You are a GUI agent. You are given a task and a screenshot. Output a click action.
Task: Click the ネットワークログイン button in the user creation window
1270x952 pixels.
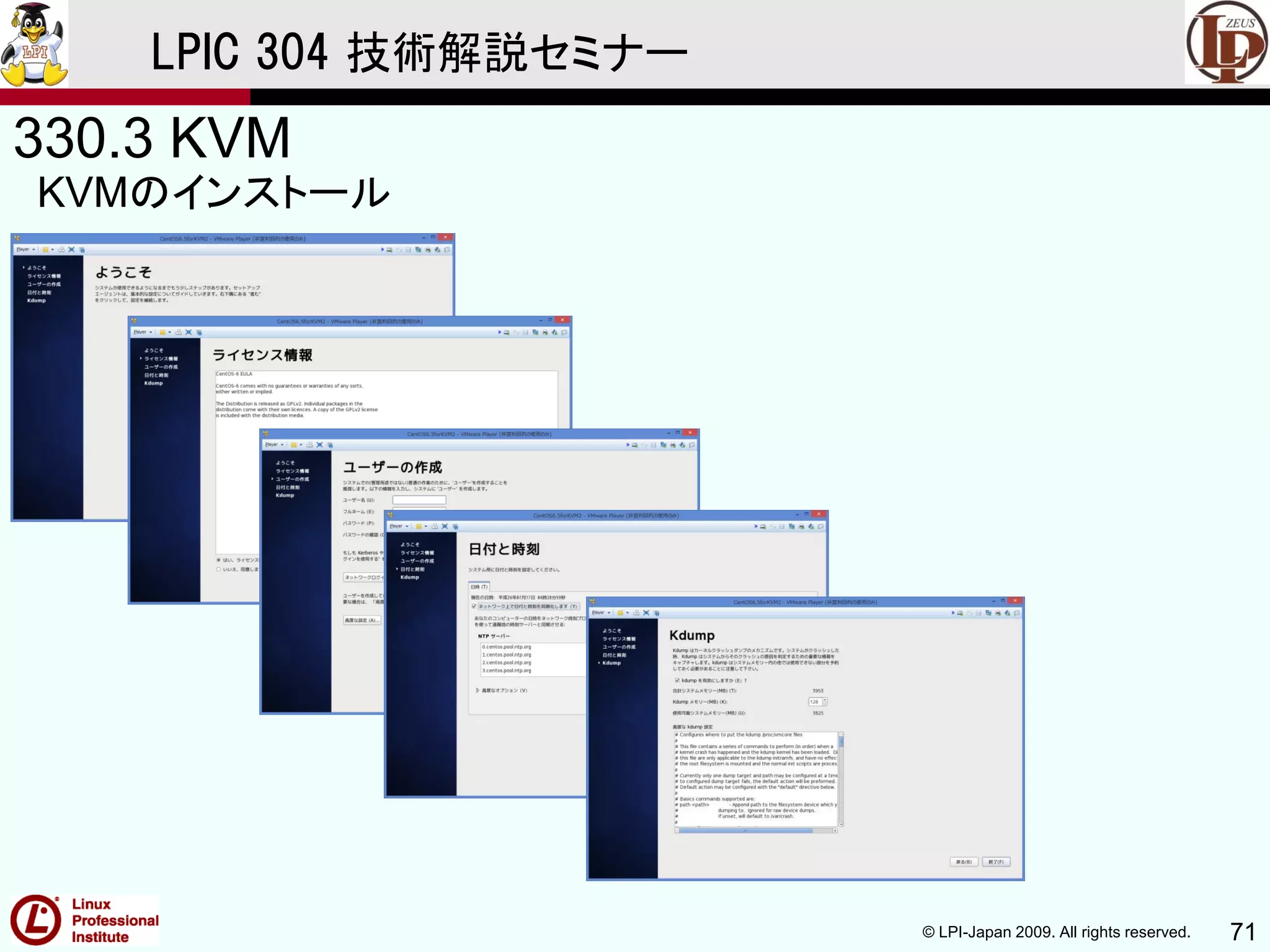[365, 577]
